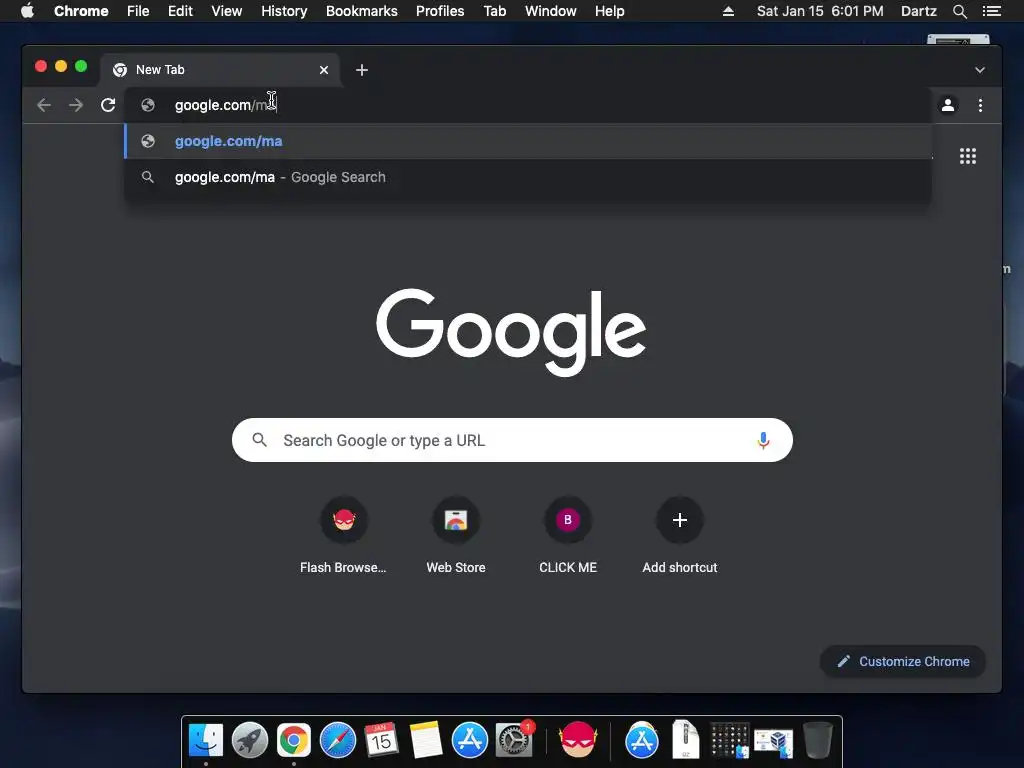Screen dimensions: 1024x768
Task: Click the forward navigation arrow
Action: click(76, 105)
